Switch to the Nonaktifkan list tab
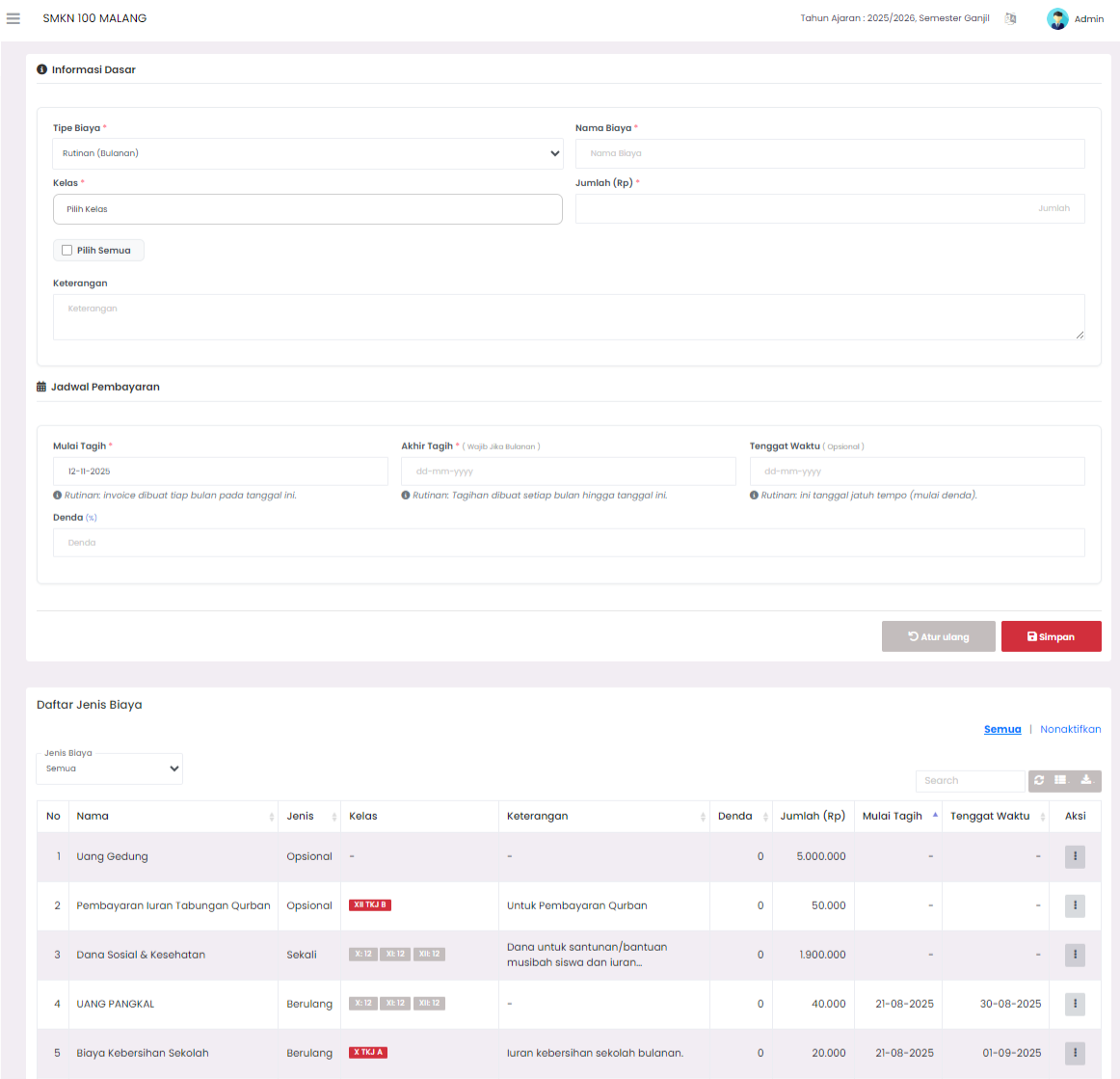 1070,729
